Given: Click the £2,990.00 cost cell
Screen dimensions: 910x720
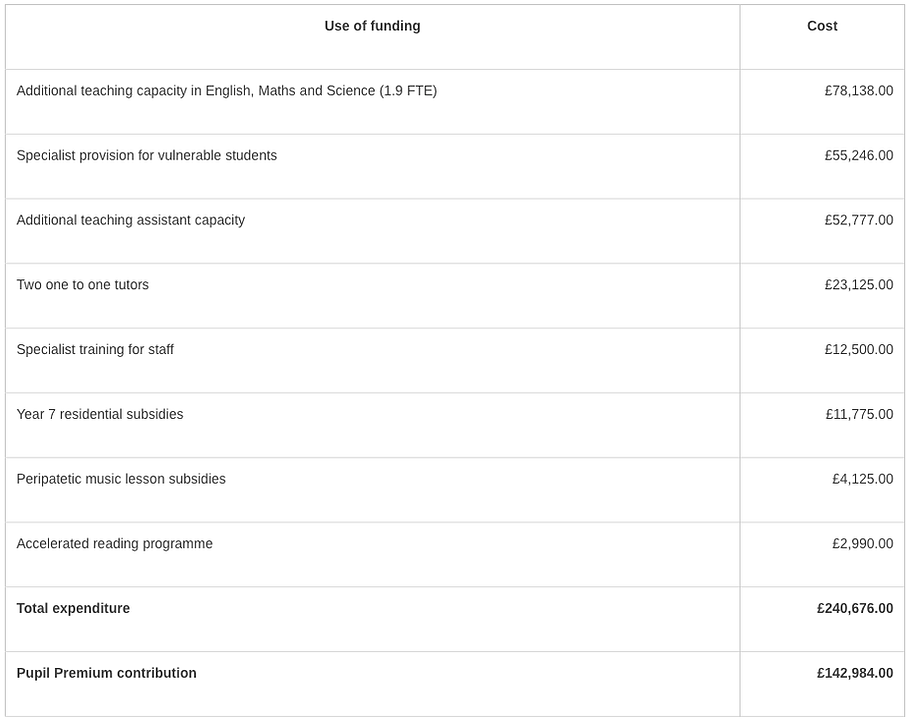Looking at the screenshot, I should tap(862, 544).
